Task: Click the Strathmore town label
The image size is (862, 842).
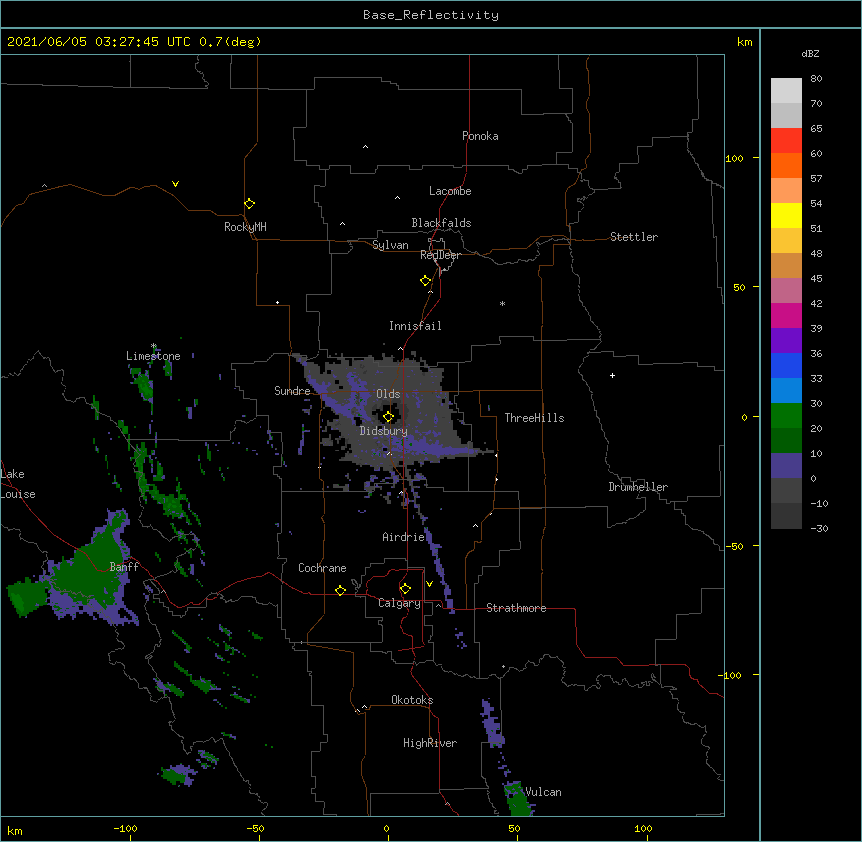Action: [516, 608]
